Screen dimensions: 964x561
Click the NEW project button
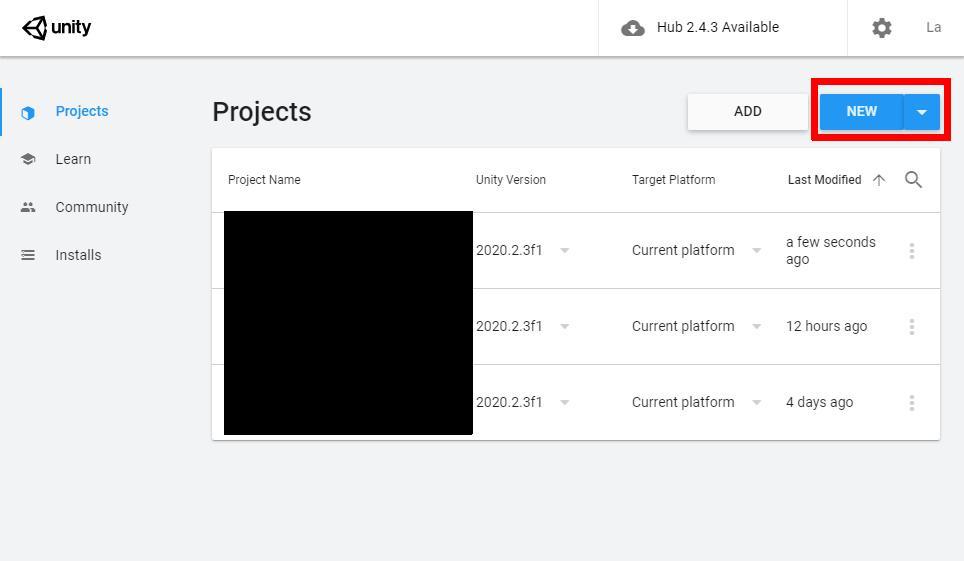click(x=861, y=111)
